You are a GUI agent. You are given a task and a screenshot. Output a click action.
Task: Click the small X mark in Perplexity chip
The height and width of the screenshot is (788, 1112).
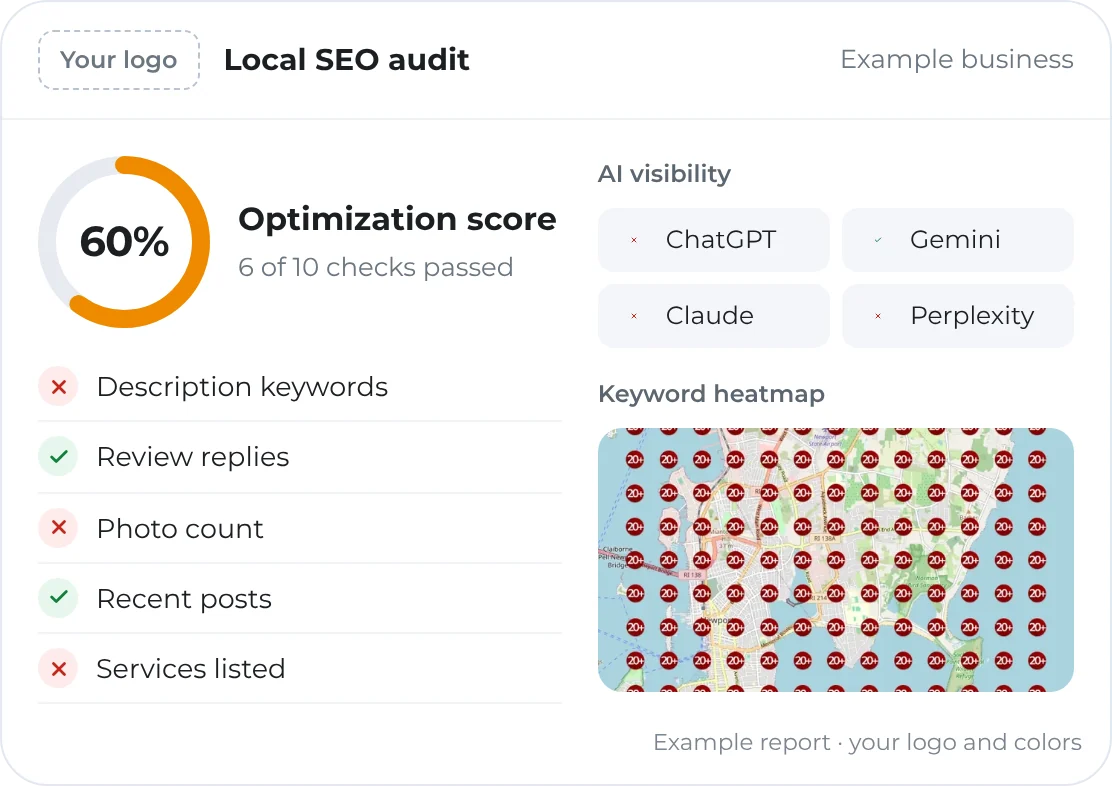(x=878, y=316)
